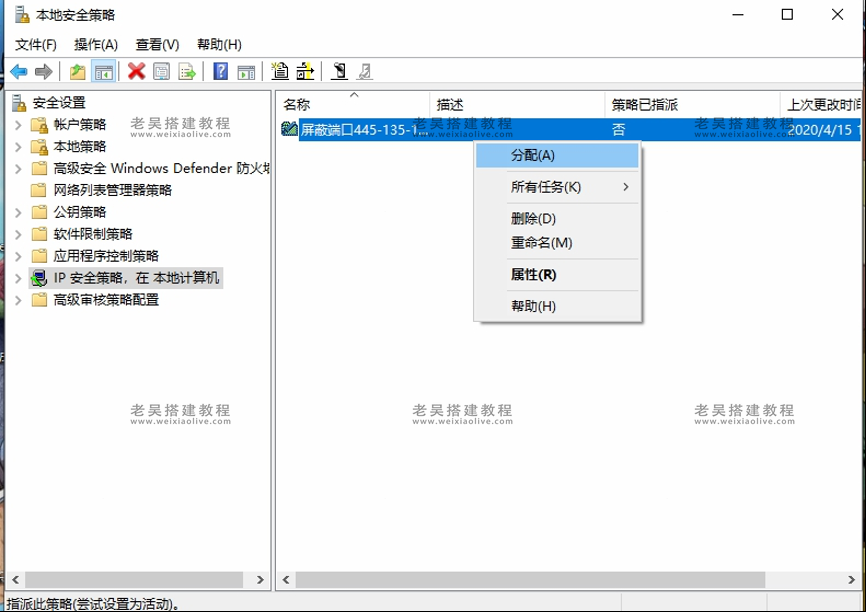Click the Create IP Security Policy toolbar icon
This screenshot has width=866, height=612.
[x=281, y=71]
